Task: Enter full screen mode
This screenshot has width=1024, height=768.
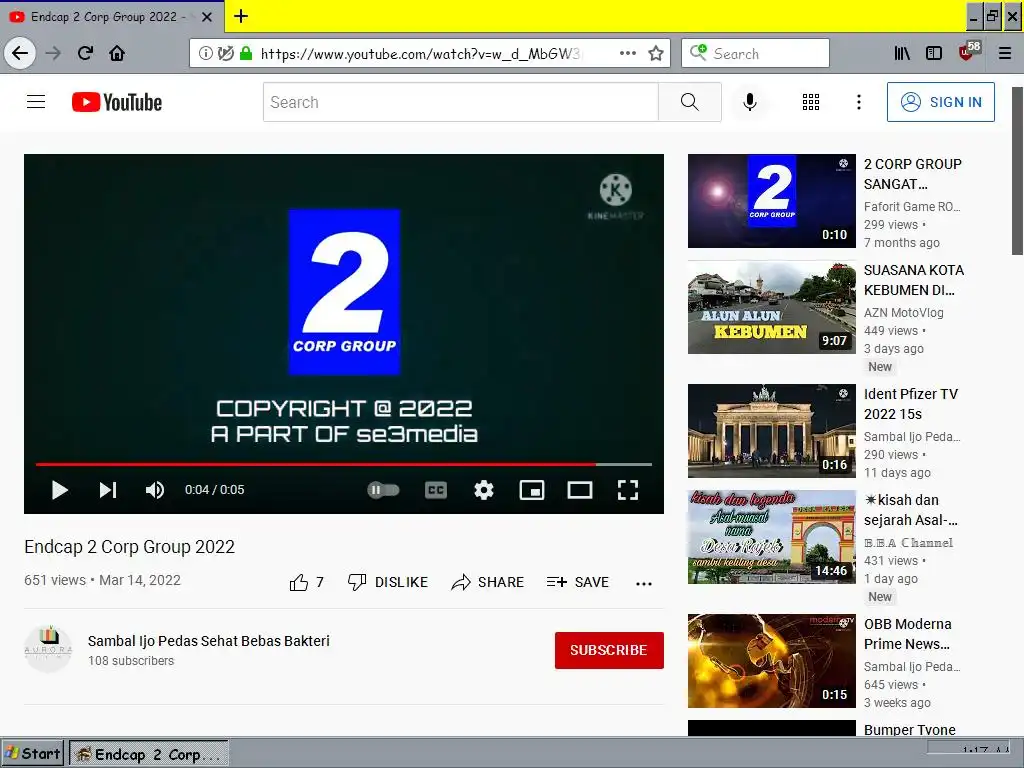Action: pos(628,490)
